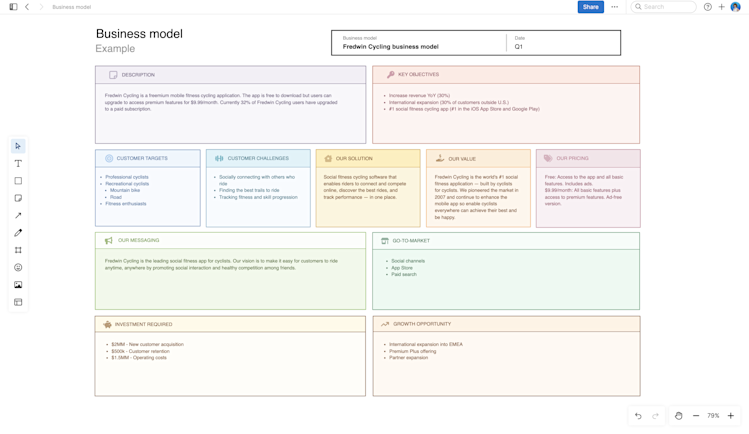Select the DESCRIPTION header label
This screenshot has width=749, height=434.
(x=138, y=75)
